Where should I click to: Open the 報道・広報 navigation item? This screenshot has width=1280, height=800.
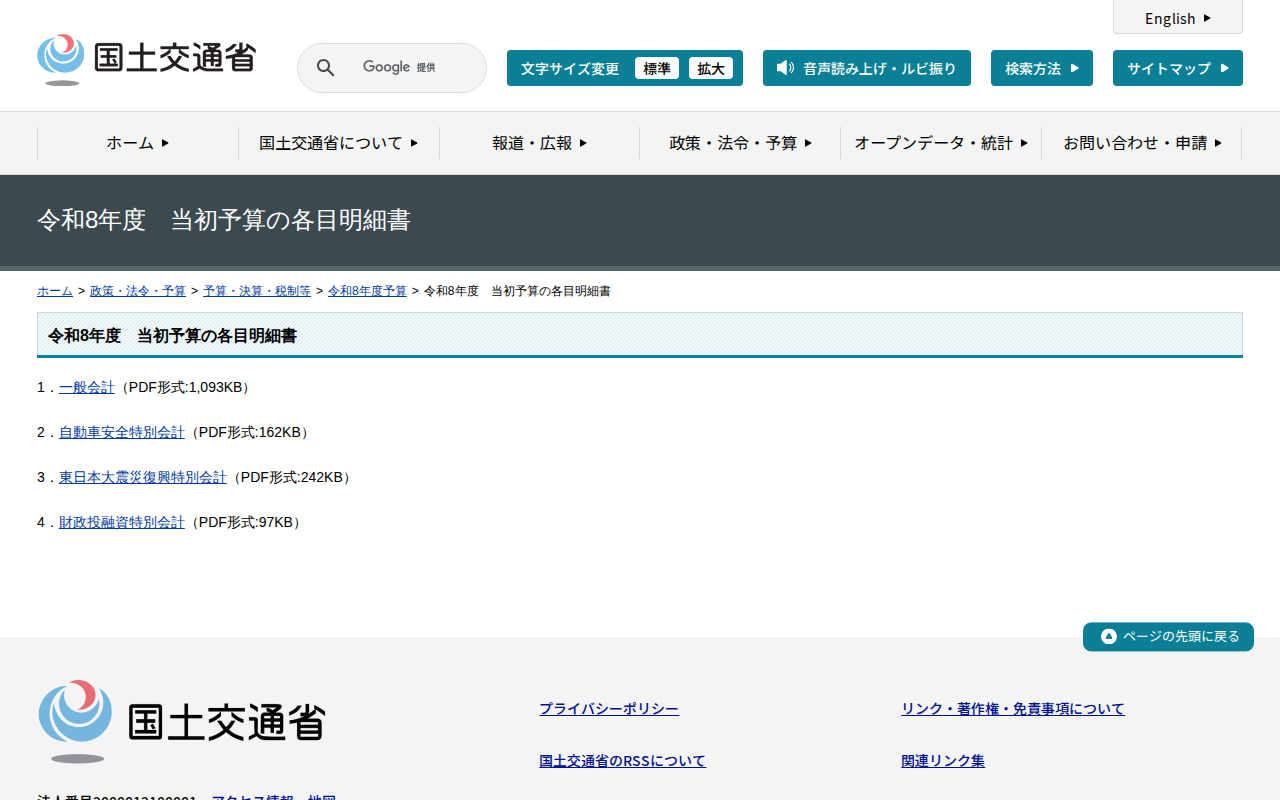pos(540,143)
